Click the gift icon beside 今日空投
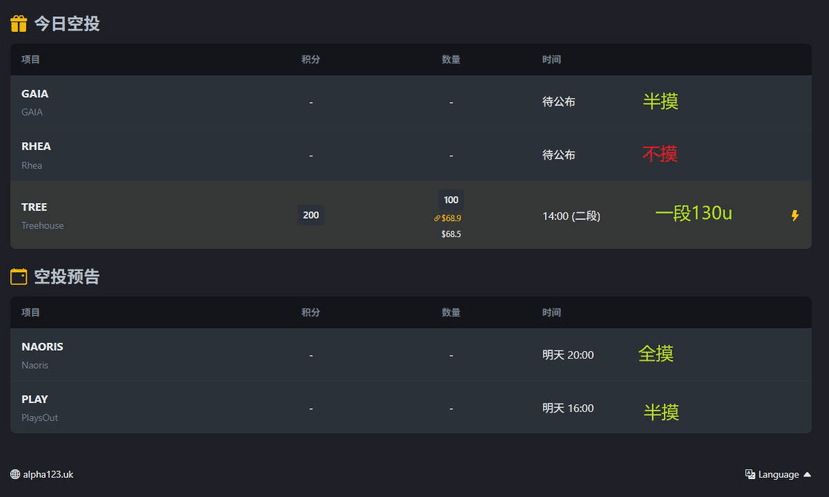This screenshot has height=497, width=829. [x=19, y=23]
